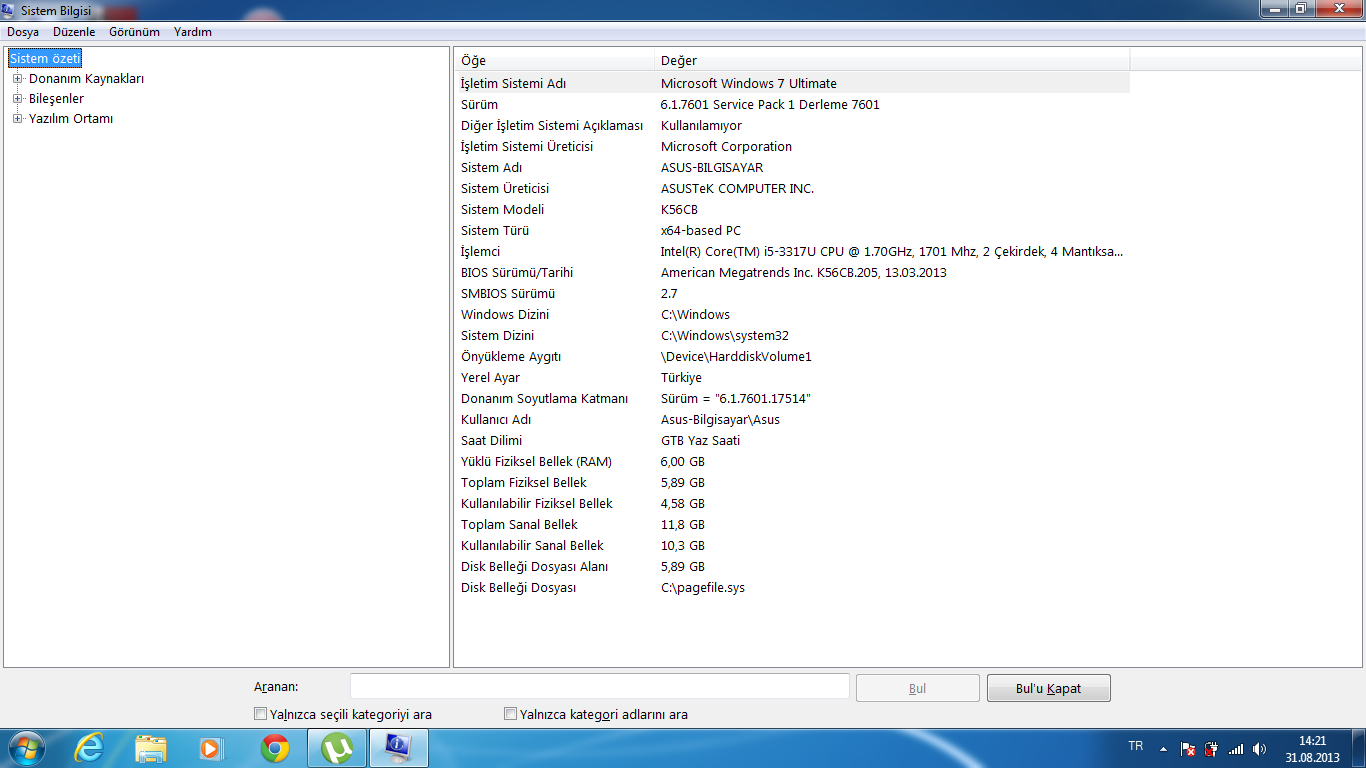The image size is (1366, 768).
Task: Select the Windows Dizini row
Action: pos(793,314)
